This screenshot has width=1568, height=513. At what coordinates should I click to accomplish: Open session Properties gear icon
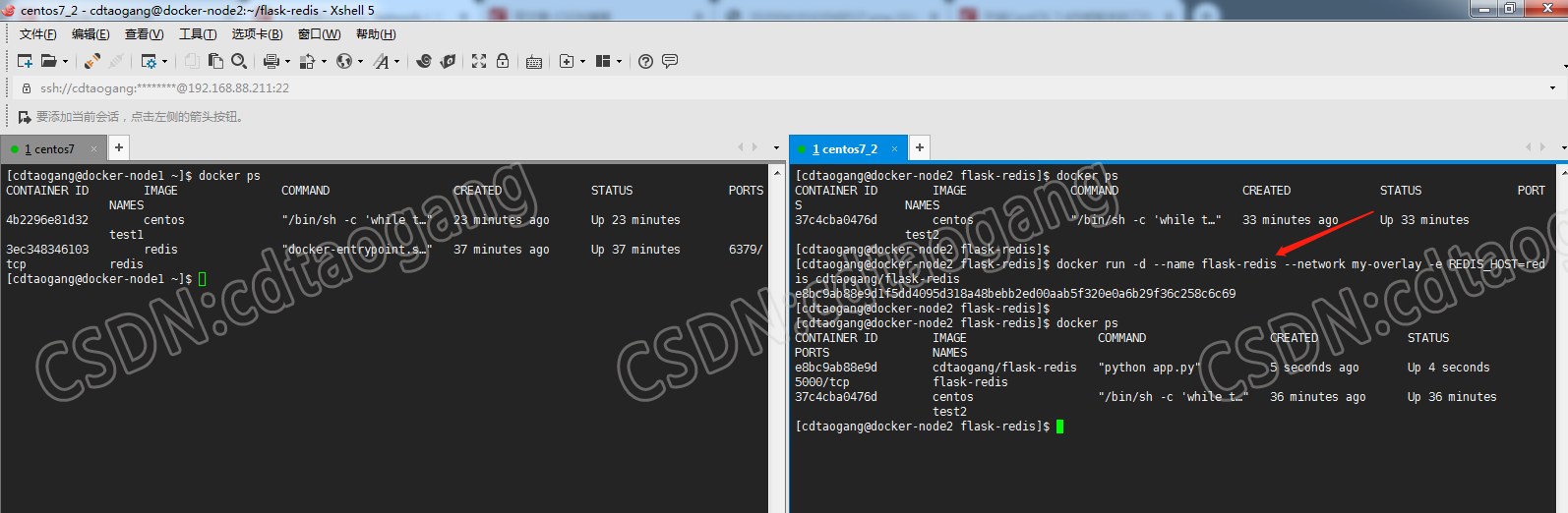click(x=149, y=61)
